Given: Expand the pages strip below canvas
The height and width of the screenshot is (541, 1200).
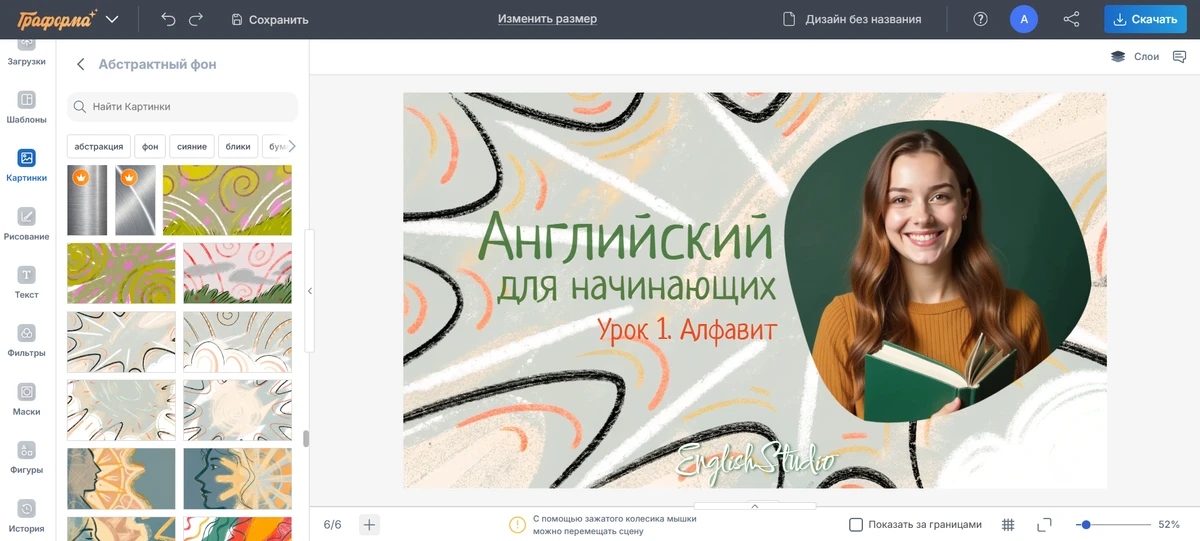Looking at the screenshot, I should [x=755, y=506].
